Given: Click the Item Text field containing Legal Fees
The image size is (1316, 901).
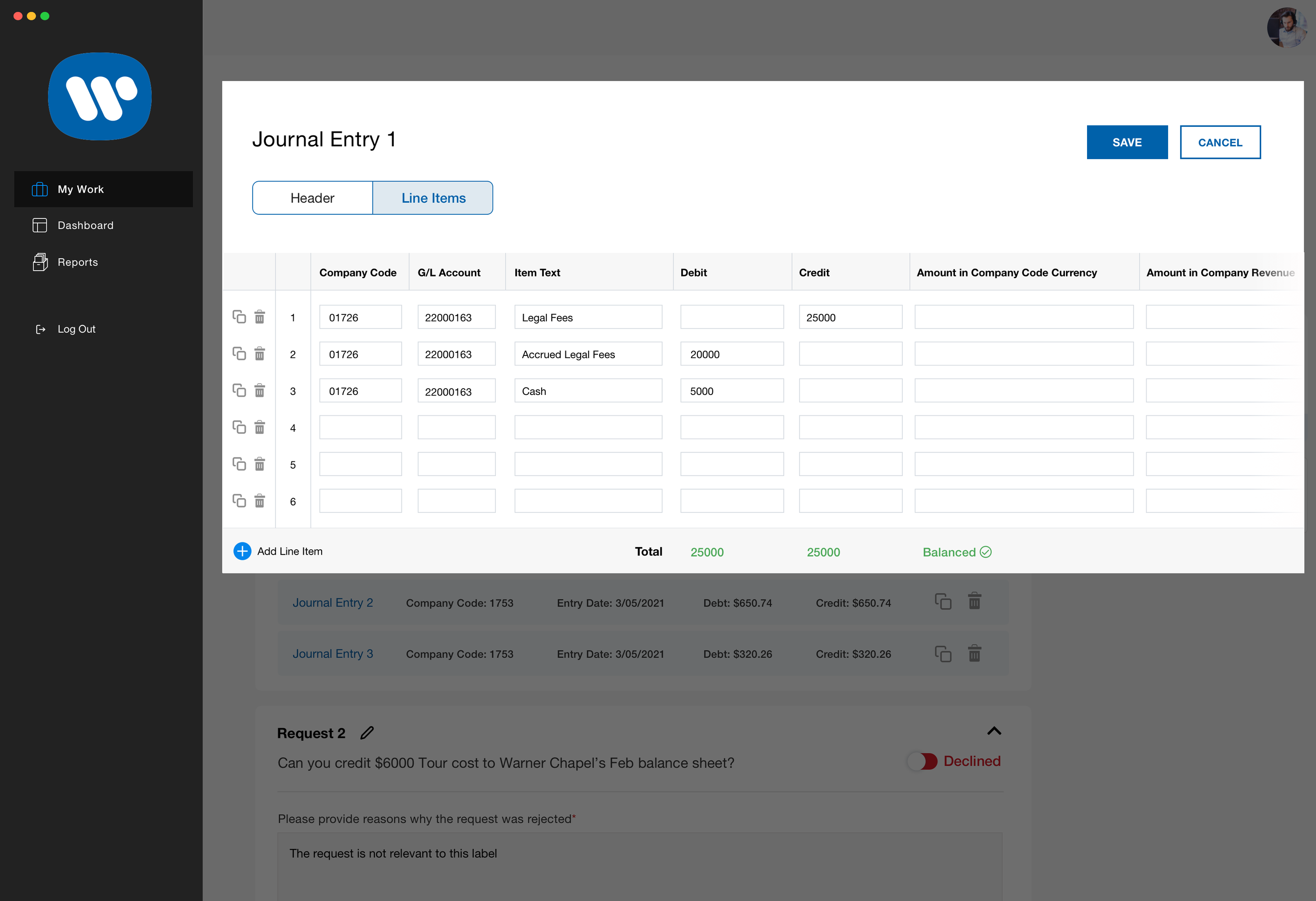Looking at the screenshot, I should (588, 317).
